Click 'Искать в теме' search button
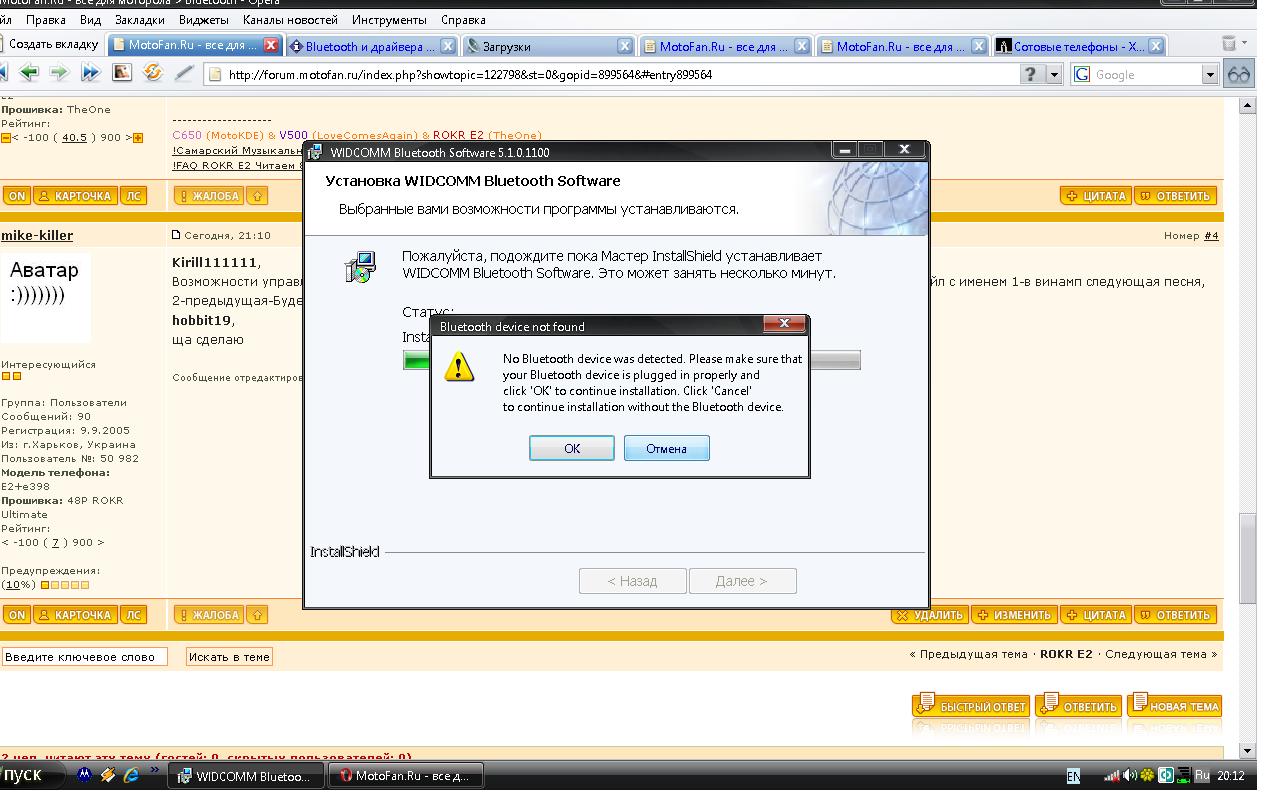 coord(229,656)
